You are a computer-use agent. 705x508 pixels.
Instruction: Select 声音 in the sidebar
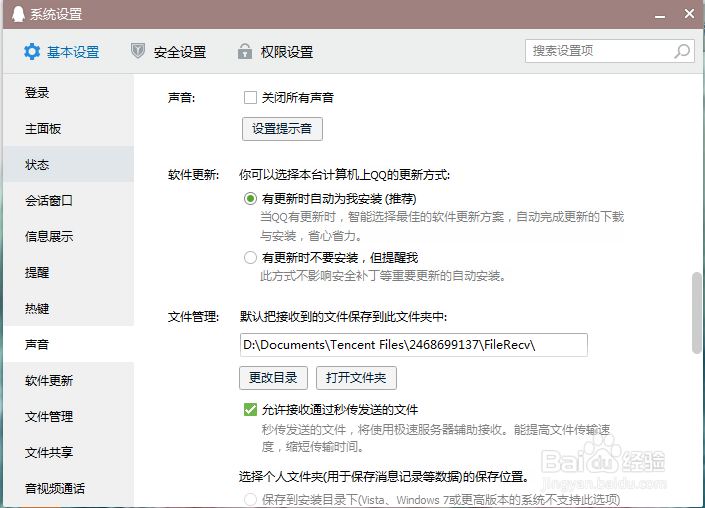(x=69, y=344)
